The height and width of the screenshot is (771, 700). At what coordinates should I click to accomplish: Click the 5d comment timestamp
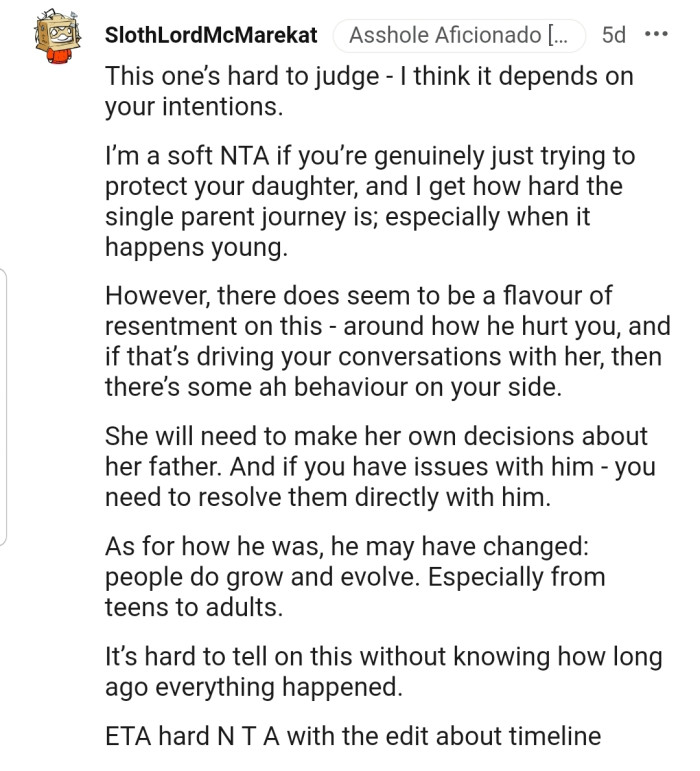tap(614, 36)
